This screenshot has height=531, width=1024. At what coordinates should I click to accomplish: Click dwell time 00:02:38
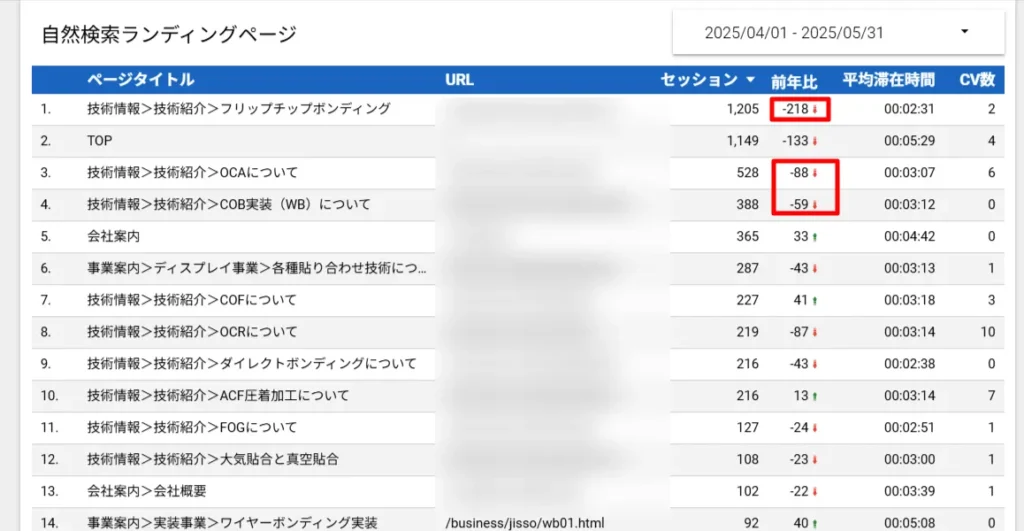pos(909,363)
